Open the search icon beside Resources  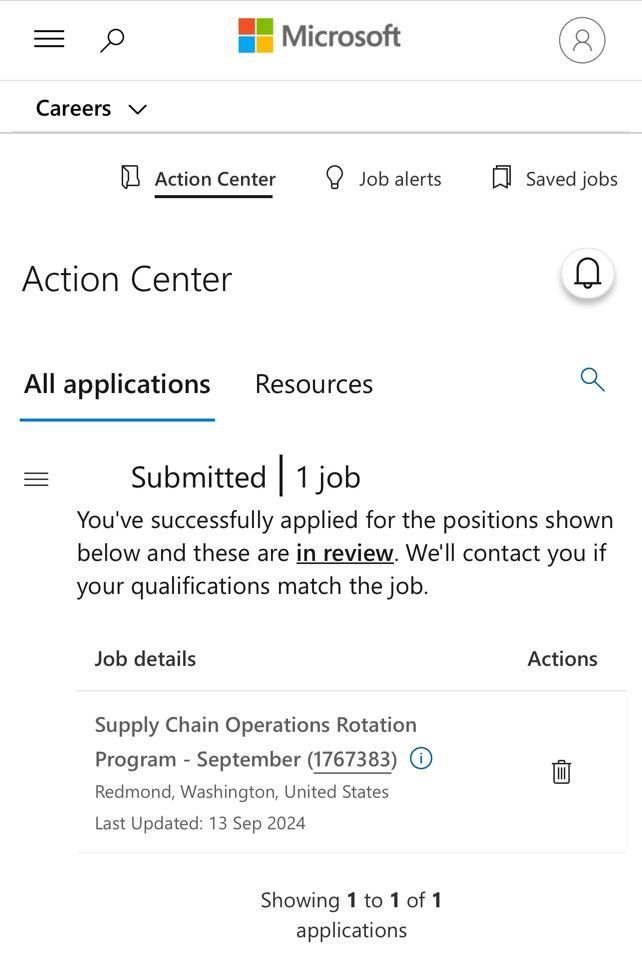591,380
